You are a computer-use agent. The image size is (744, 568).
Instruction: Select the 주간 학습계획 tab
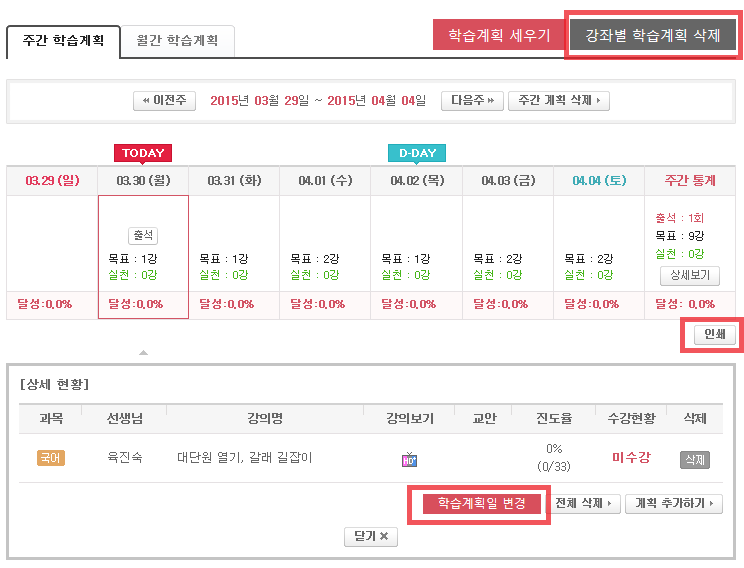click(62, 41)
